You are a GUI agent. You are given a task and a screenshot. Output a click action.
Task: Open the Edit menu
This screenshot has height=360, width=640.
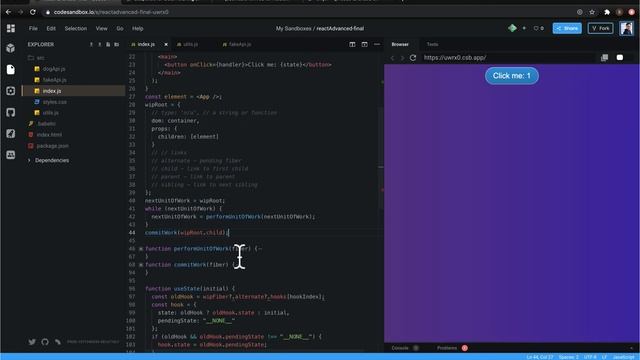coord(51,29)
